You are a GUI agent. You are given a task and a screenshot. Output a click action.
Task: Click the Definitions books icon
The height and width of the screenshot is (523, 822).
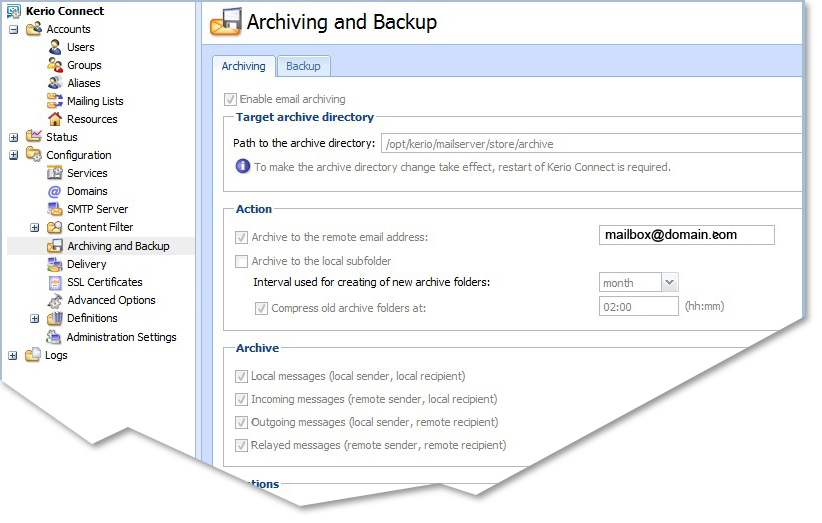click(x=55, y=318)
